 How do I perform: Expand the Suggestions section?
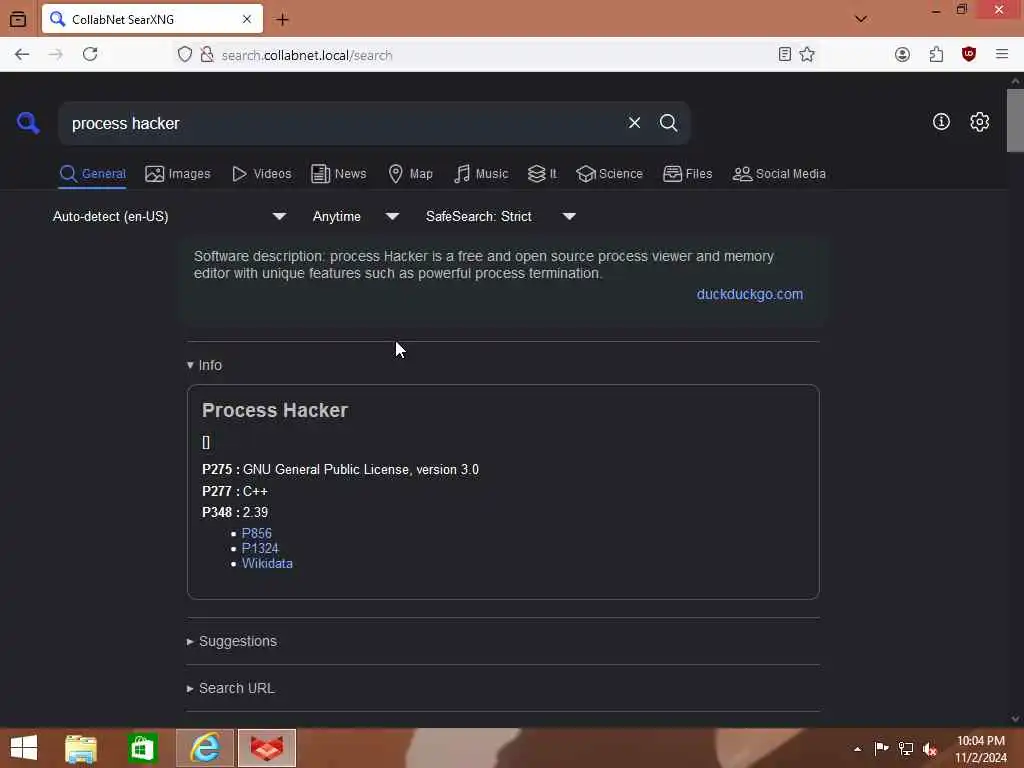[232, 641]
